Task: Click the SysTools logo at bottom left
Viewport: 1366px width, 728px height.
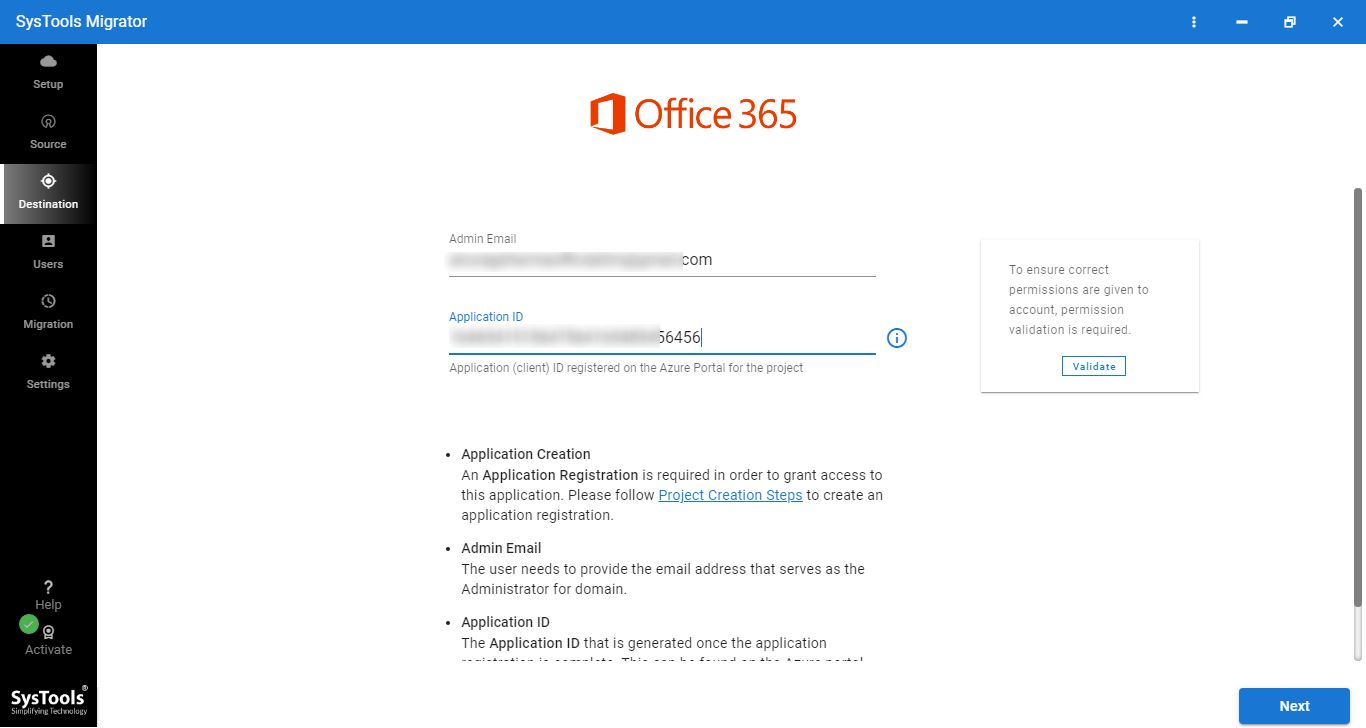Action: 48,700
